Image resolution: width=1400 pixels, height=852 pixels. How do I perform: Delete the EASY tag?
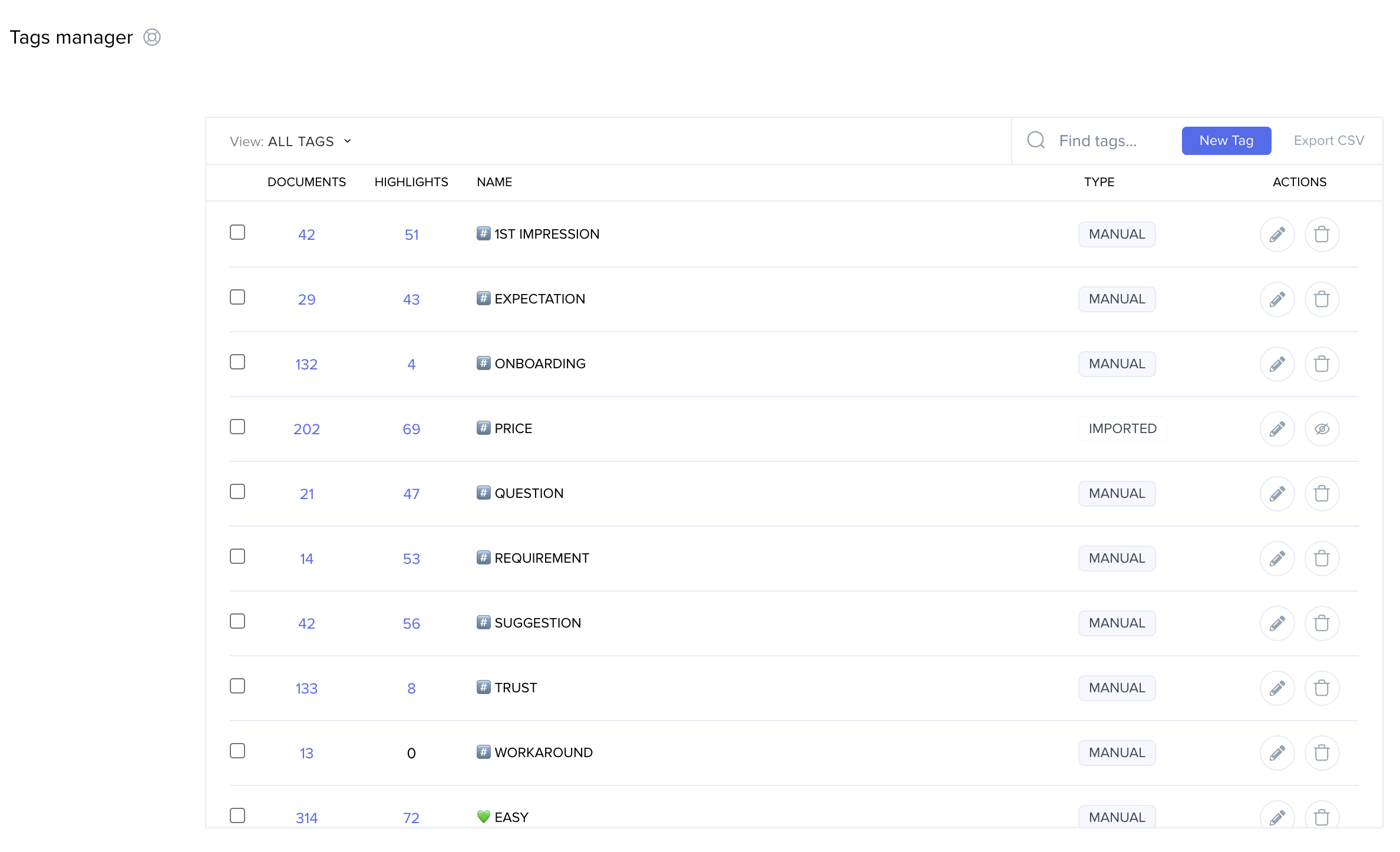tap(1322, 815)
